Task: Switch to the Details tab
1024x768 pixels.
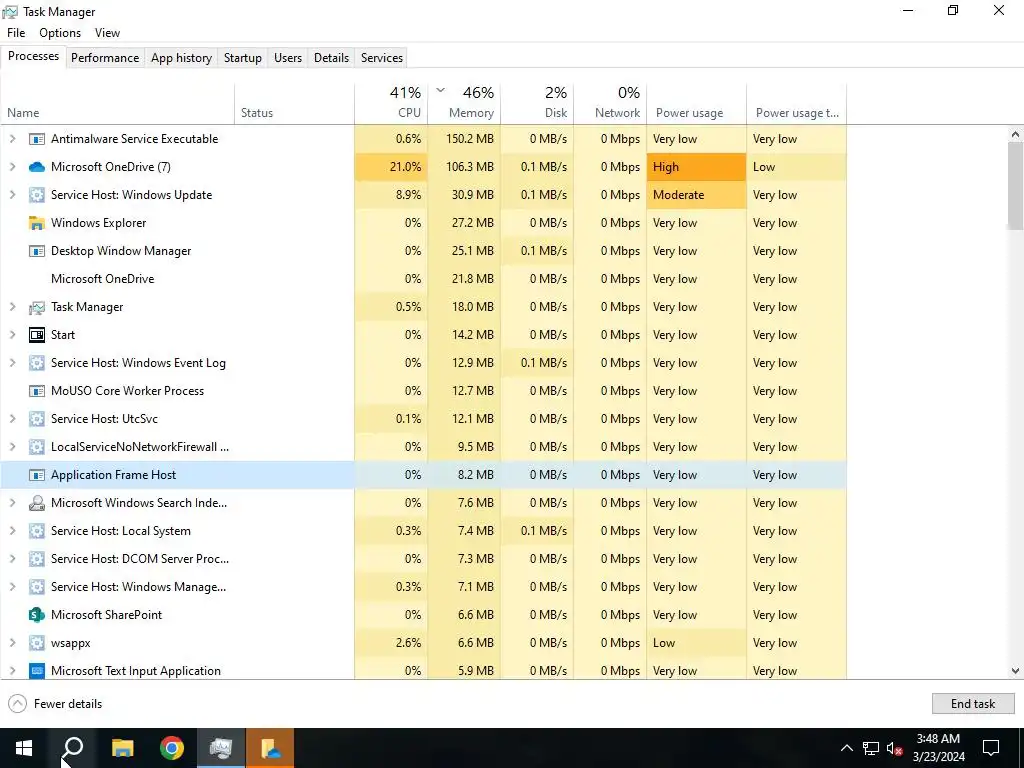Action: pos(331,57)
